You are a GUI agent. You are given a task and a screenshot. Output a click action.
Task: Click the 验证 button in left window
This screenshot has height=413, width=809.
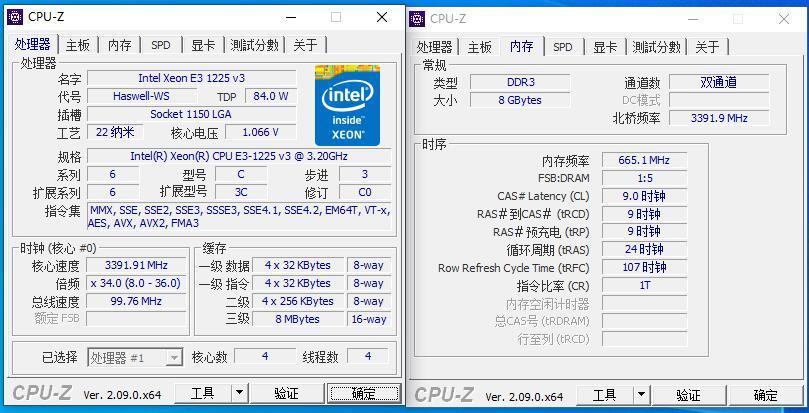point(286,393)
